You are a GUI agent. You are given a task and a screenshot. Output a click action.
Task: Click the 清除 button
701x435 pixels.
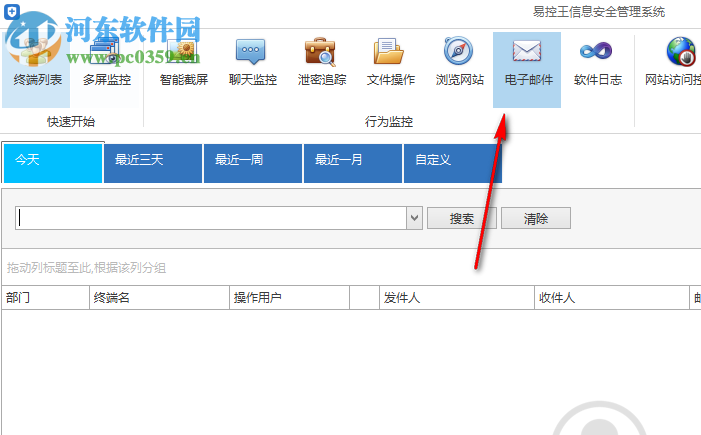[536, 218]
